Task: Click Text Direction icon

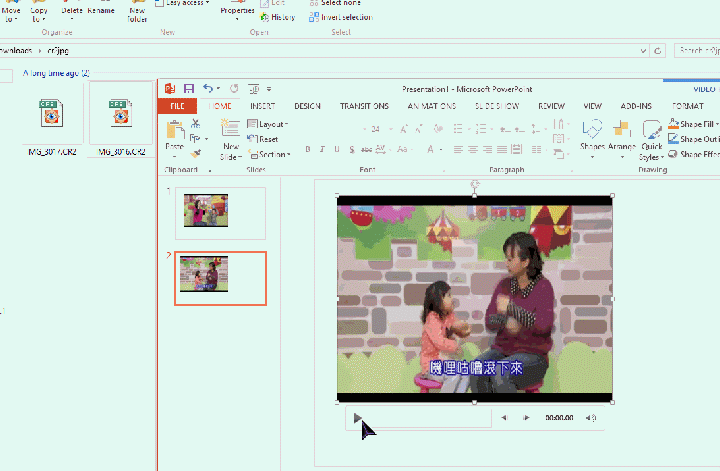Action: coord(559,123)
